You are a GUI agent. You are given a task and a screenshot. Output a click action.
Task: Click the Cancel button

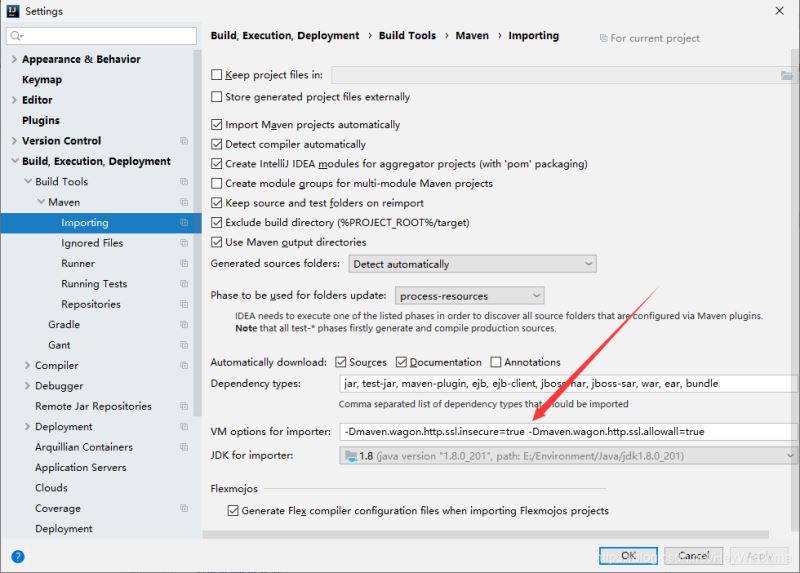pos(693,556)
